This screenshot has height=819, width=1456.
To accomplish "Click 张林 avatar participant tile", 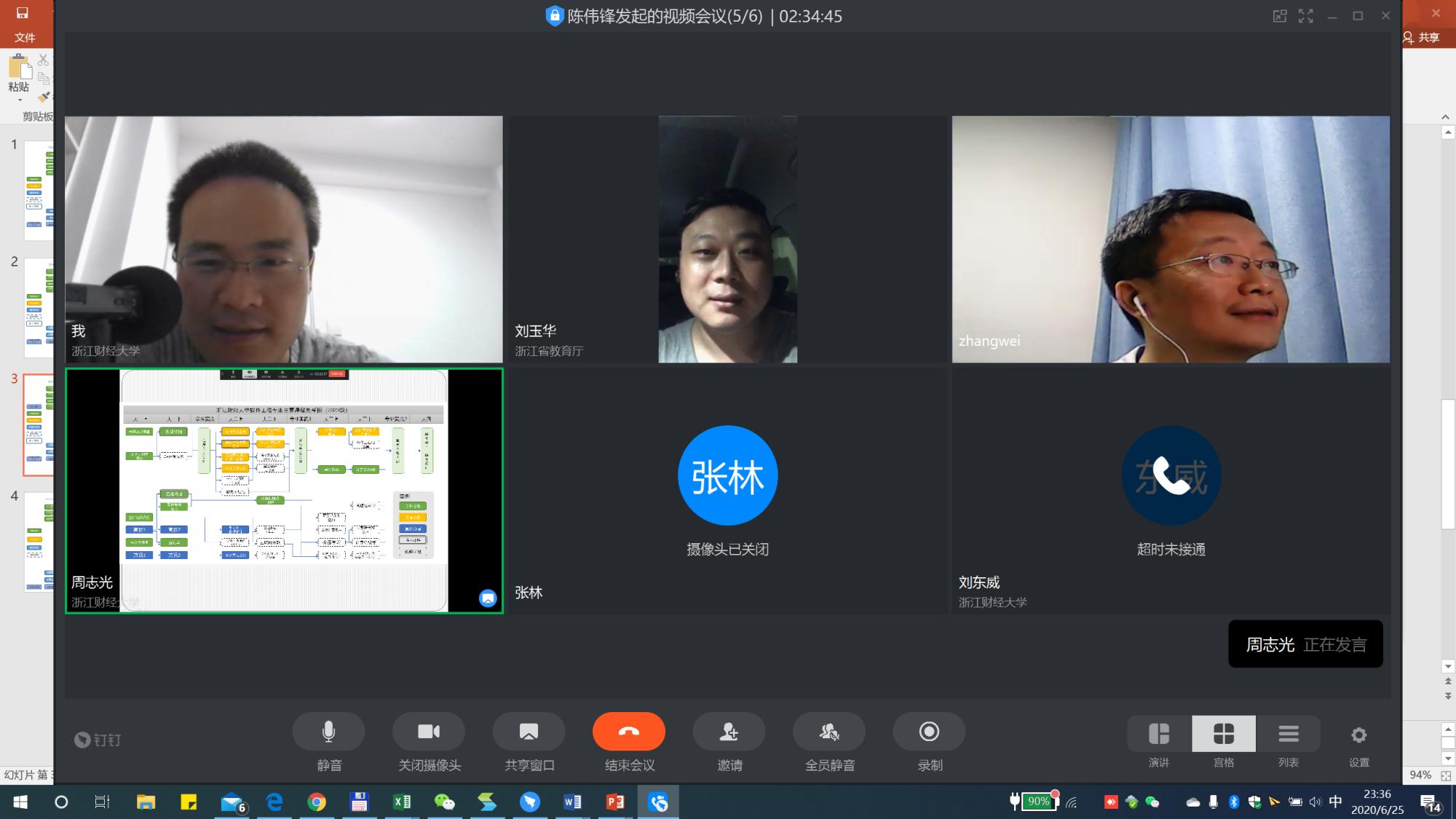I will click(727, 475).
